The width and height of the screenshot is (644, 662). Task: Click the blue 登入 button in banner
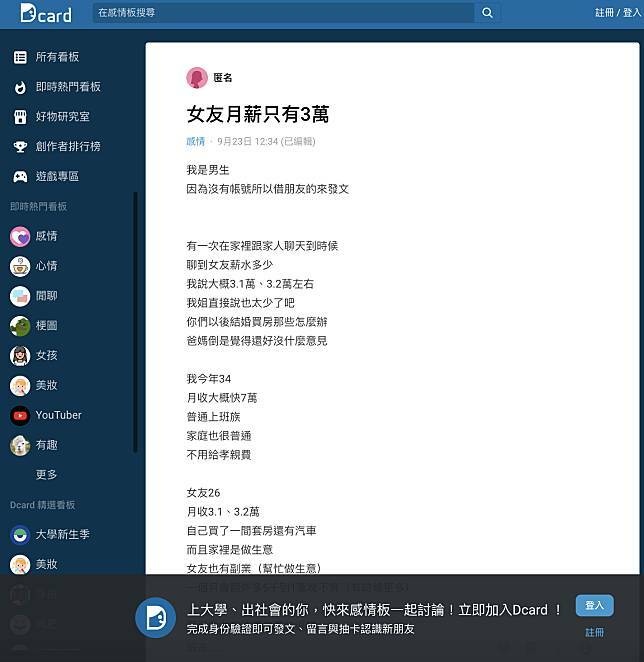coord(594,606)
